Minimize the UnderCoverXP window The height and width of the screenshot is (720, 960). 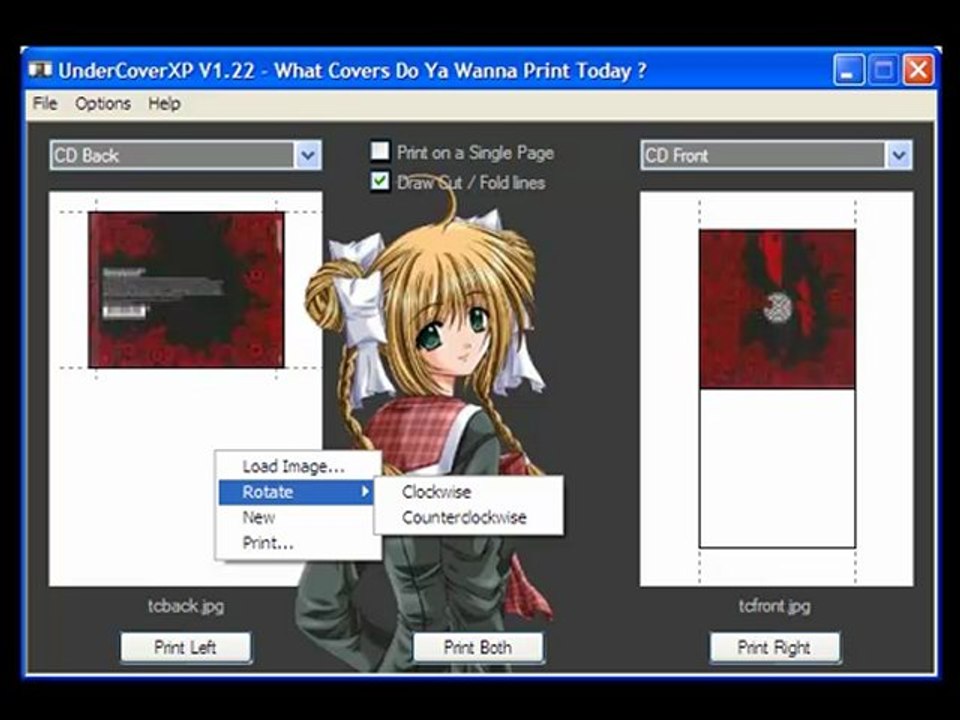pyautogui.click(x=849, y=70)
